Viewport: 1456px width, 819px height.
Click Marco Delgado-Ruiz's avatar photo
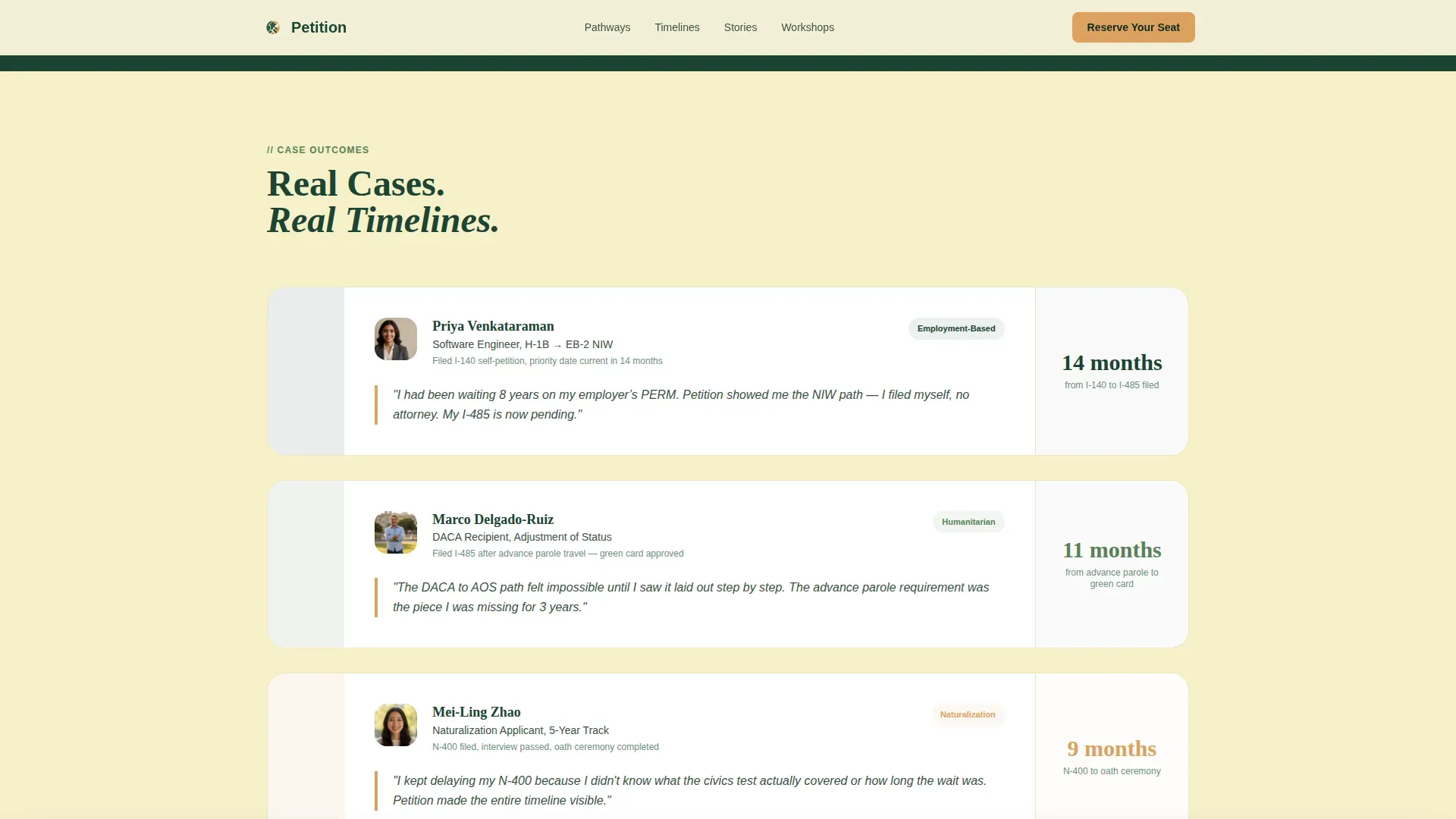395,532
